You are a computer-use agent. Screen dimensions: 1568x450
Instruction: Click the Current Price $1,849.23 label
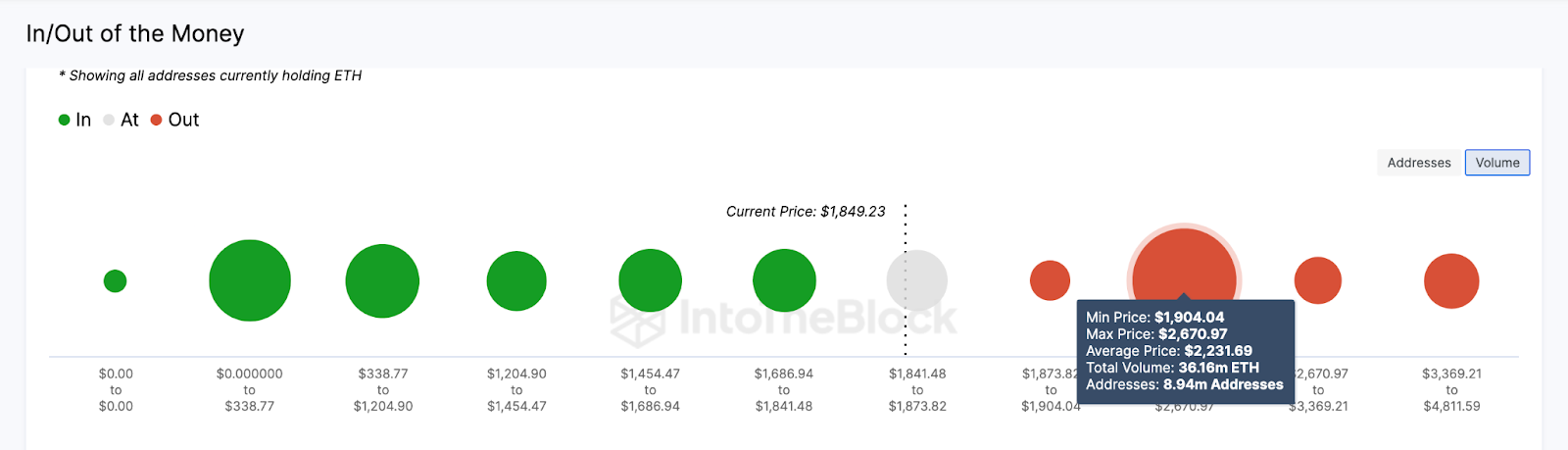click(x=806, y=212)
